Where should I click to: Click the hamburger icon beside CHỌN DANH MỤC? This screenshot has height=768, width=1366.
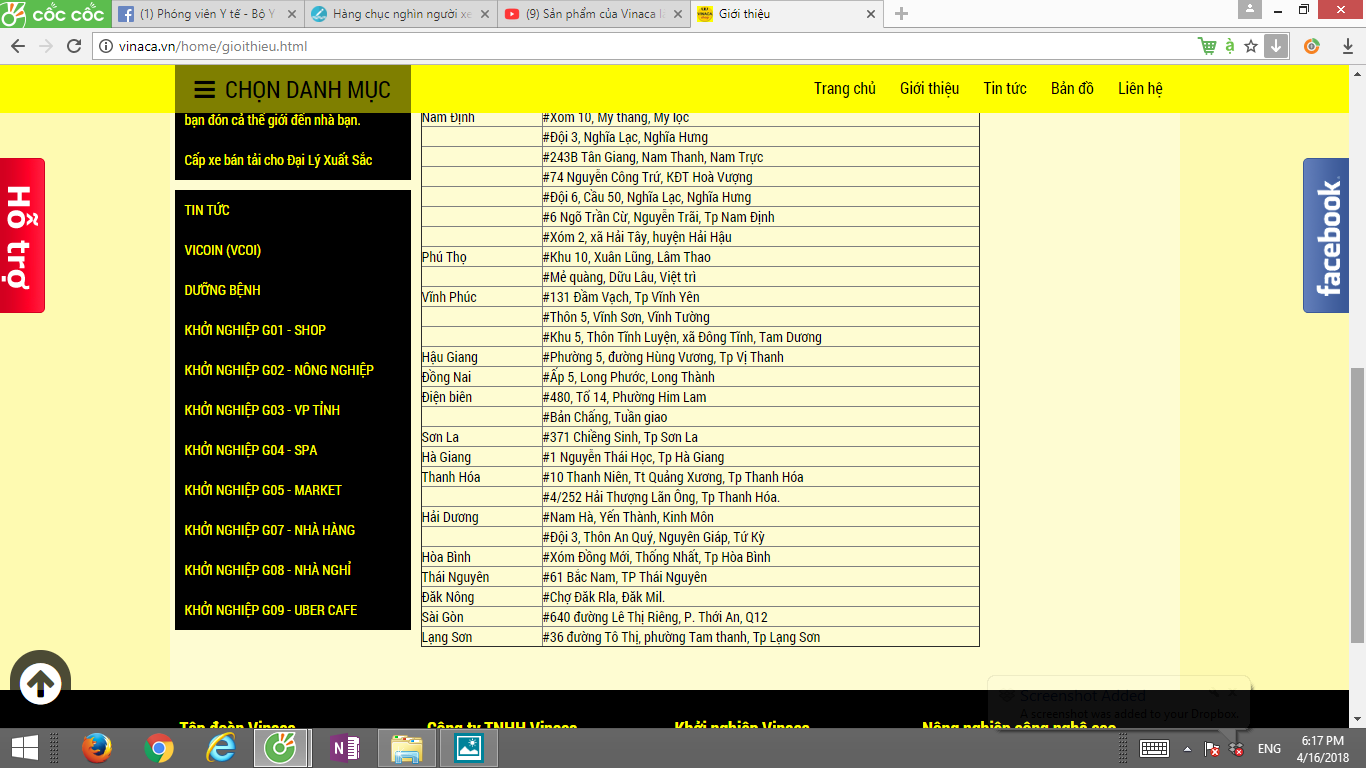(x=204, y=90)
